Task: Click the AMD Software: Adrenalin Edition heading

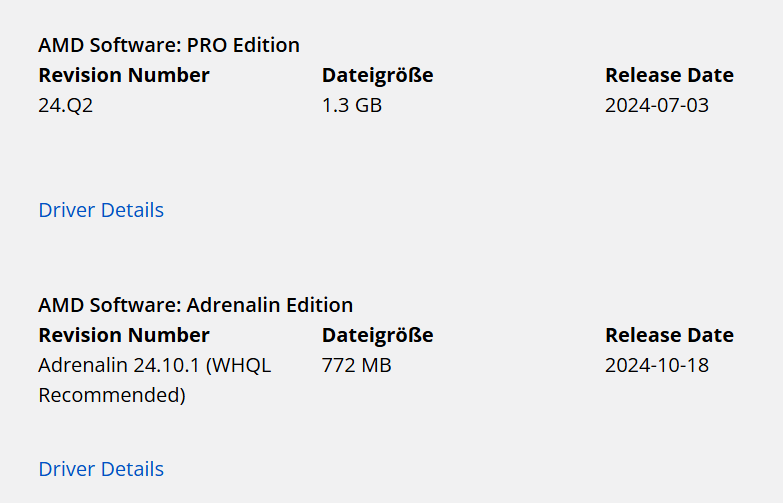Action: (195, 305)
